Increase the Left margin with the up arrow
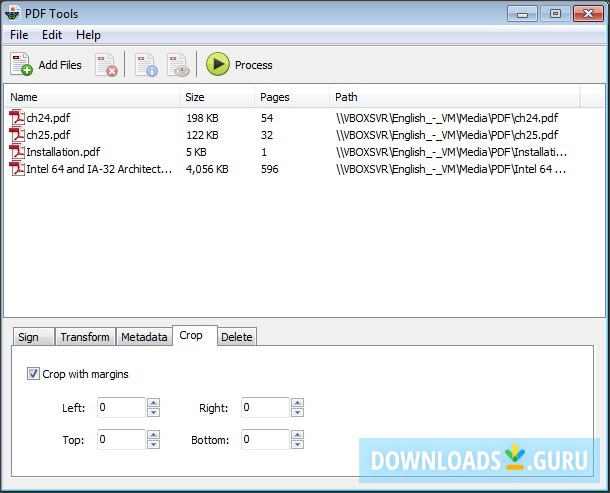610x493 pixels. pos(153,403)
